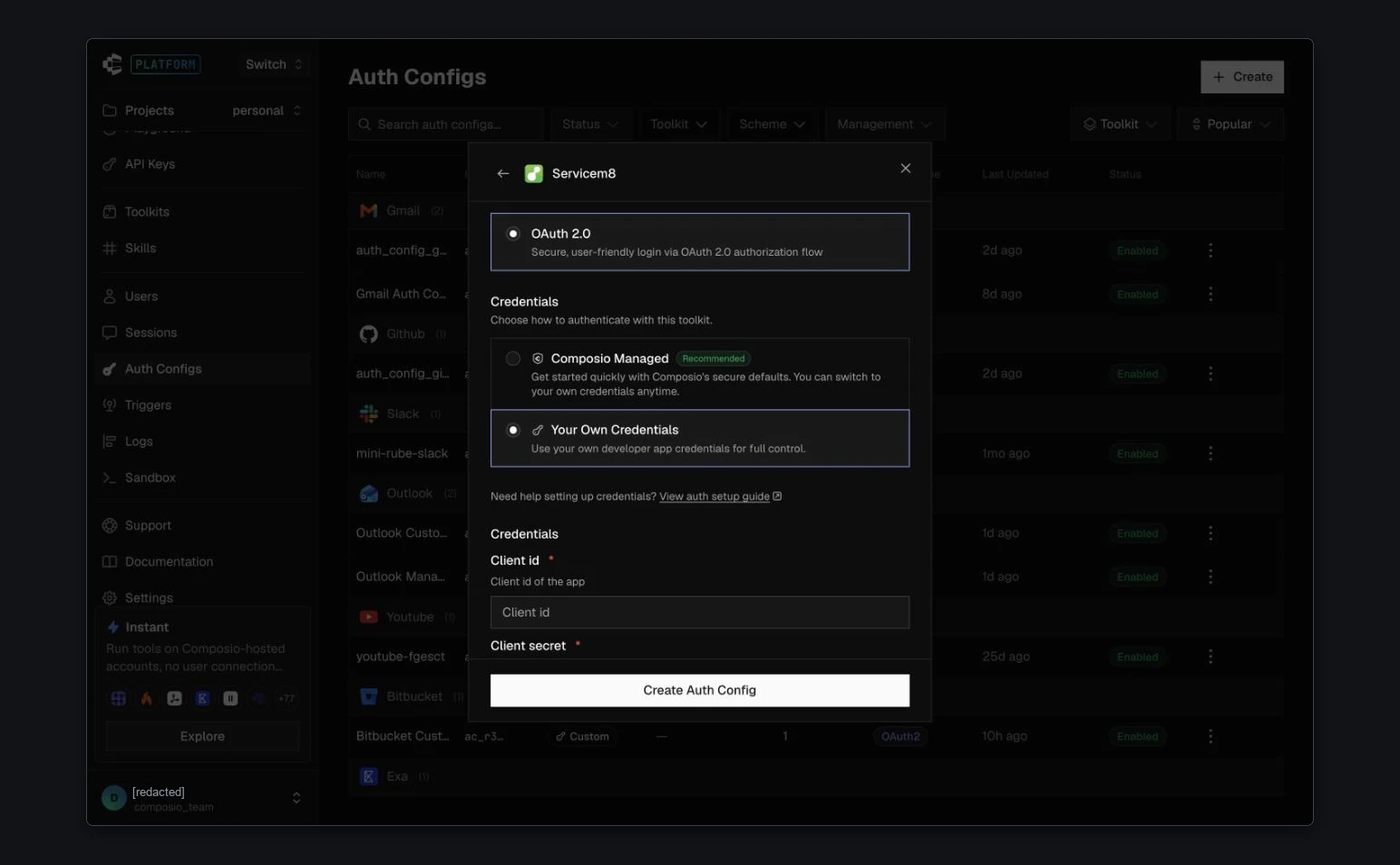
Task: Click the Logs icon in sidebar
Action: pyautogui.click(x=110, y=442)
